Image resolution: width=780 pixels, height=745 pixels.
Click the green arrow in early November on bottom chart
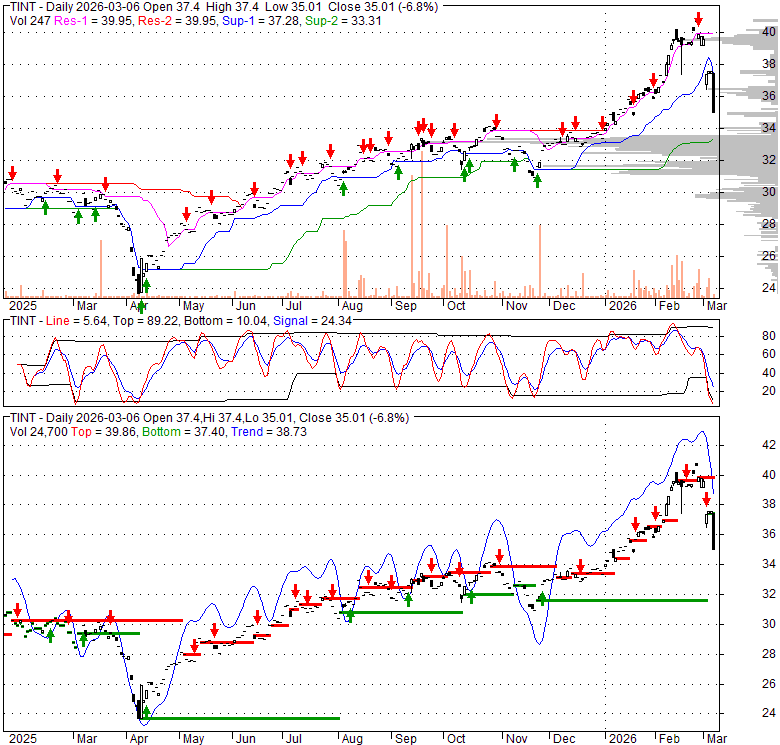(x=542, y=599)
